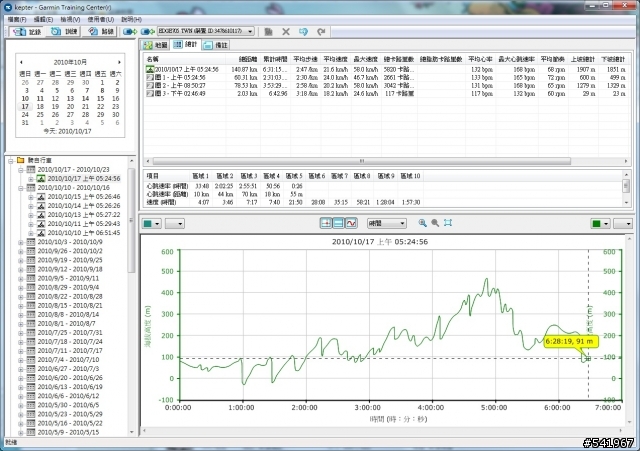Image resolution: width=640 pixels, height=451 pixels.
Task: Open the teal left-axis color dropdown
Action: pyautogui.click(x=151, y=224)
